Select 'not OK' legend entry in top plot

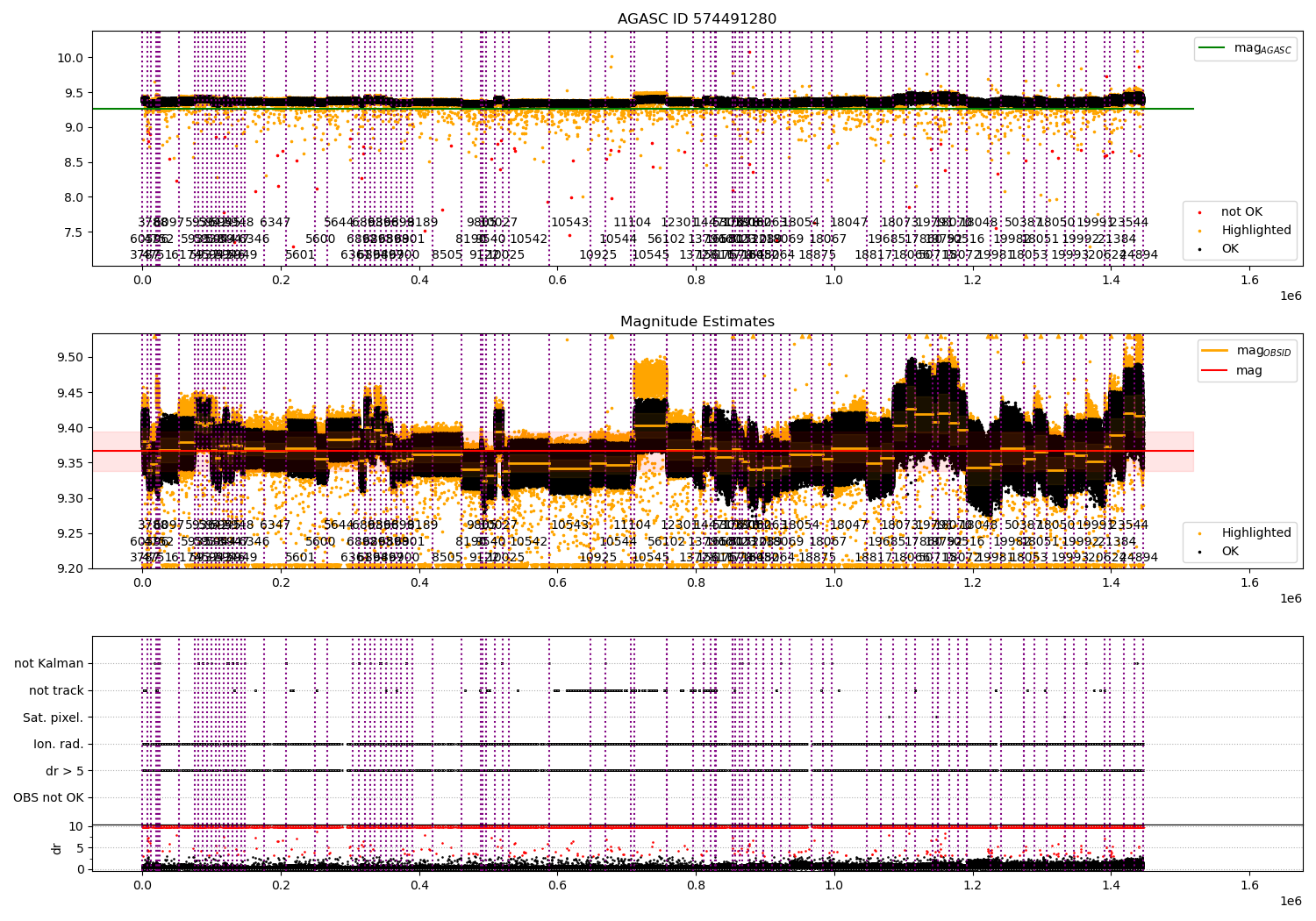coord(1232,212)
